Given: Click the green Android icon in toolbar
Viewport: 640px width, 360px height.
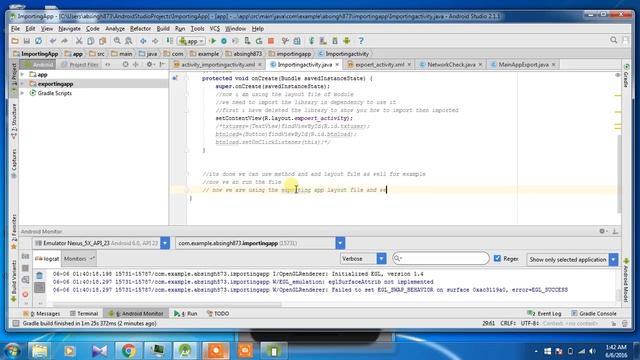Looking at the screenshot, I should click(347, 41).
